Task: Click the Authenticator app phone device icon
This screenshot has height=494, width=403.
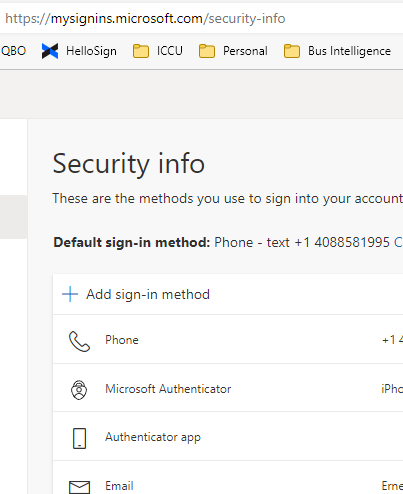Action: pyautogui.click(x=79, y=438)
